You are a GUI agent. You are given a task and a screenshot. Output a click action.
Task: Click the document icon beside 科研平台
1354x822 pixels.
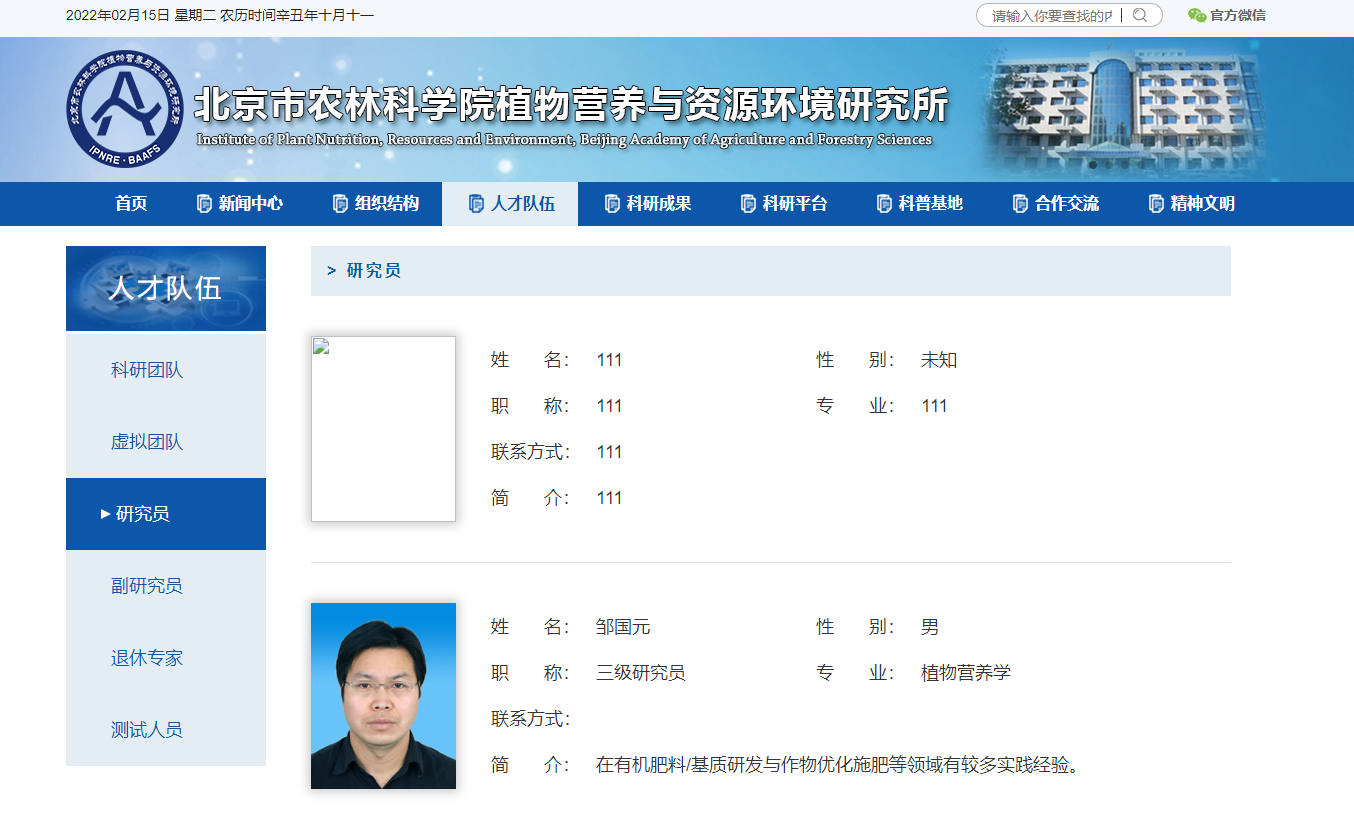(x=749, y=204)
